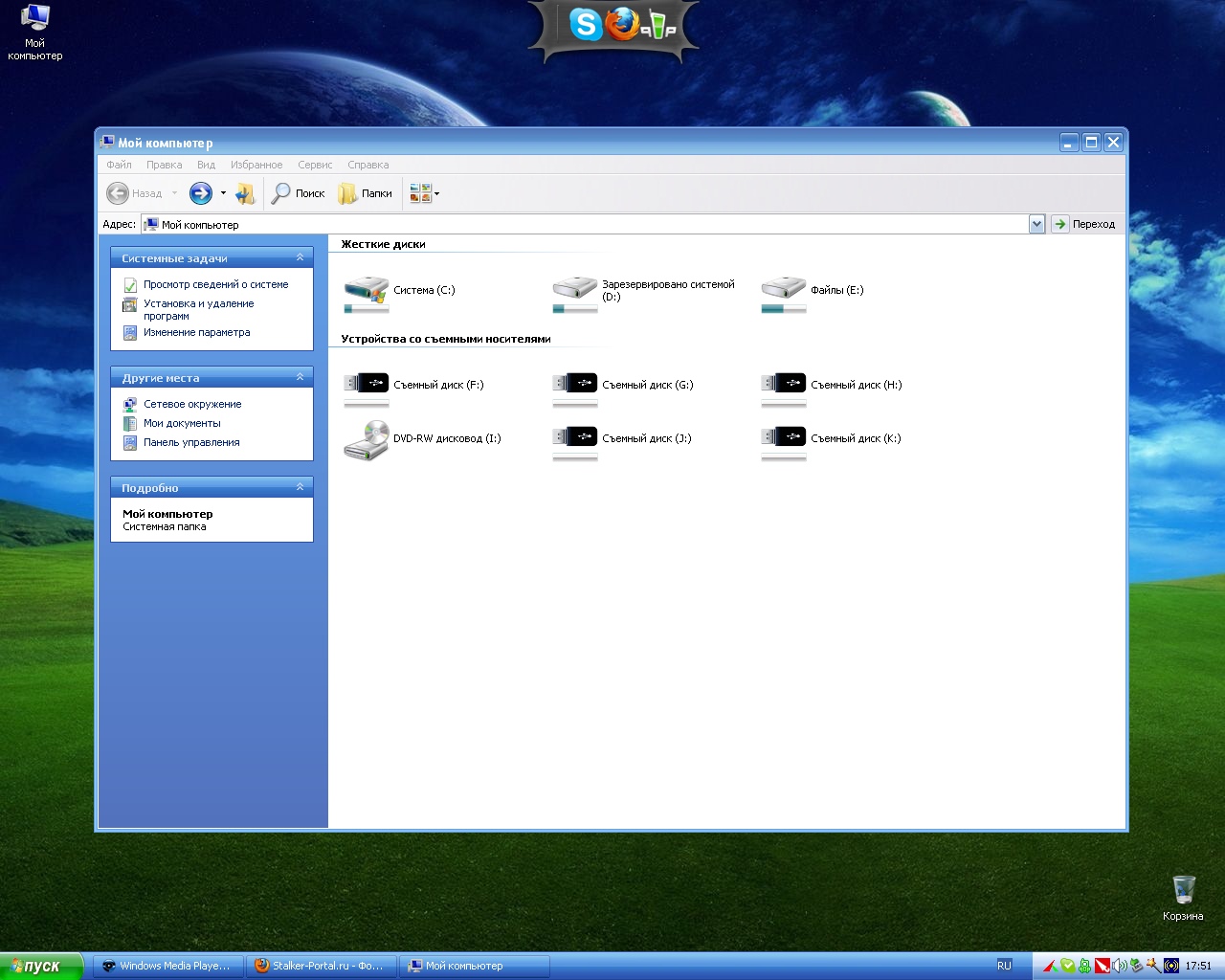
Task: Open the Вид menu
Action: [x=206, y=165]
